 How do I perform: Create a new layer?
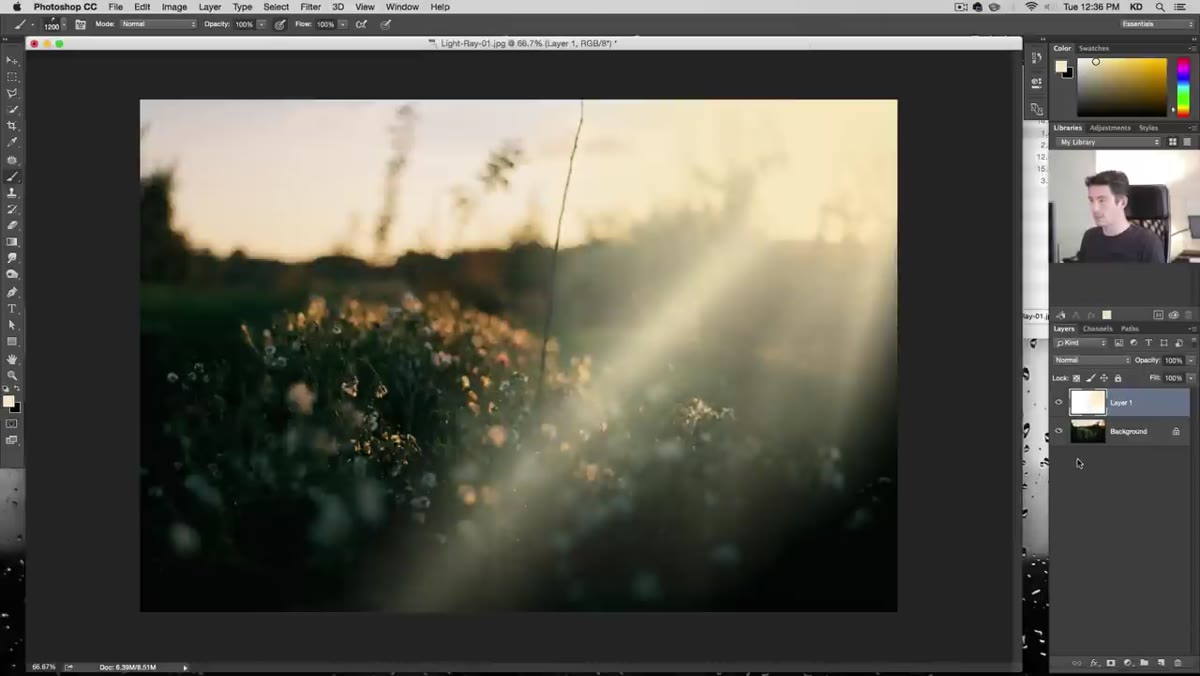point(1161,663)
